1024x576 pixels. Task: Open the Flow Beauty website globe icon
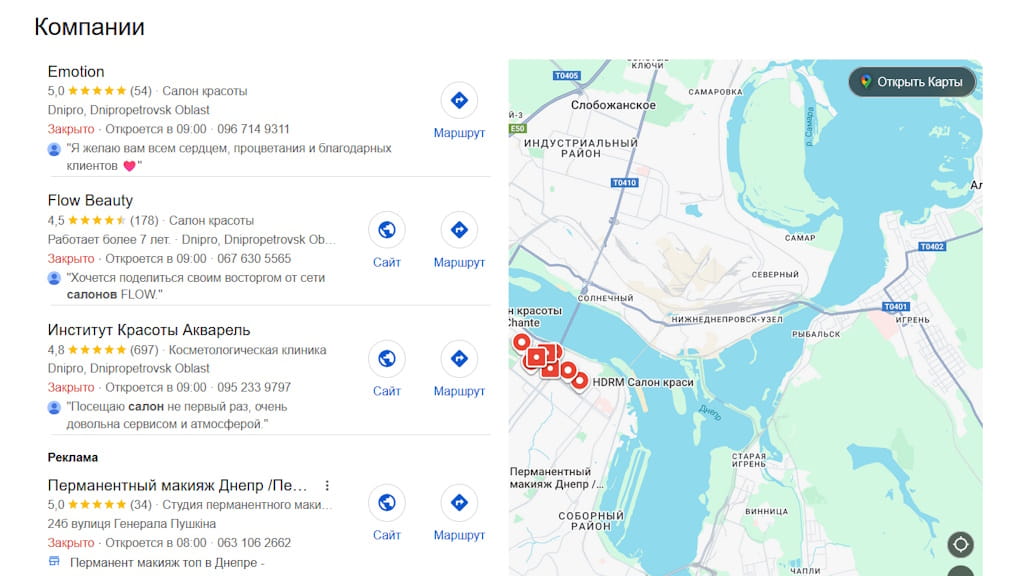[387, 230]
